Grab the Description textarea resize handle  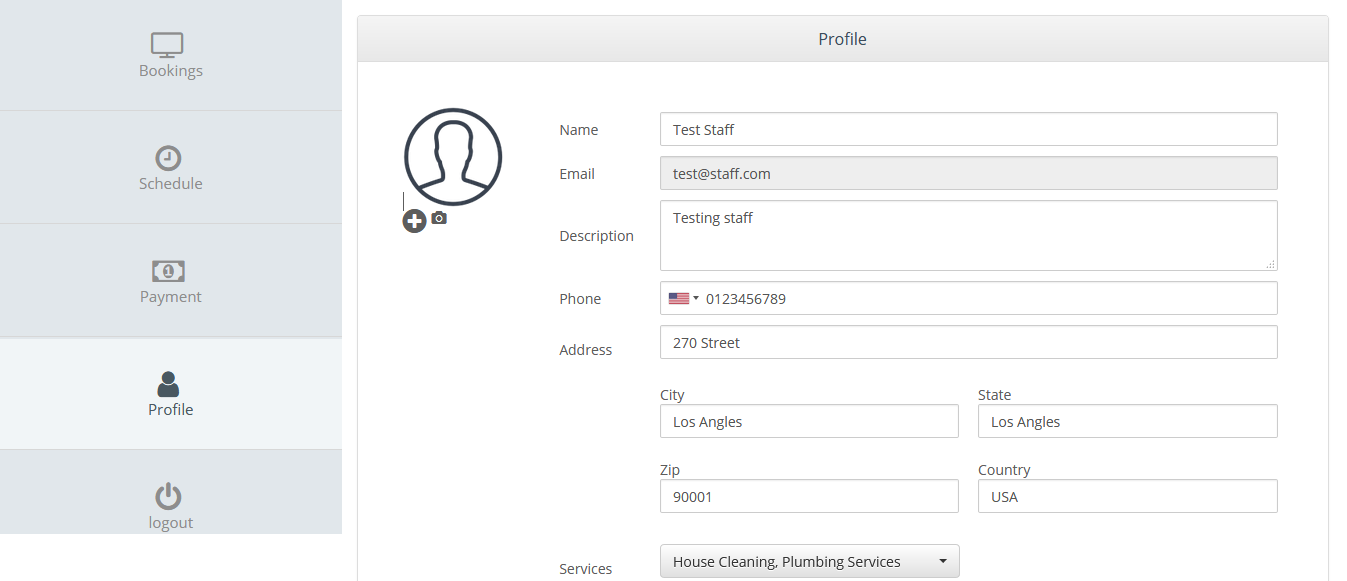click(x=1271, y=264)
